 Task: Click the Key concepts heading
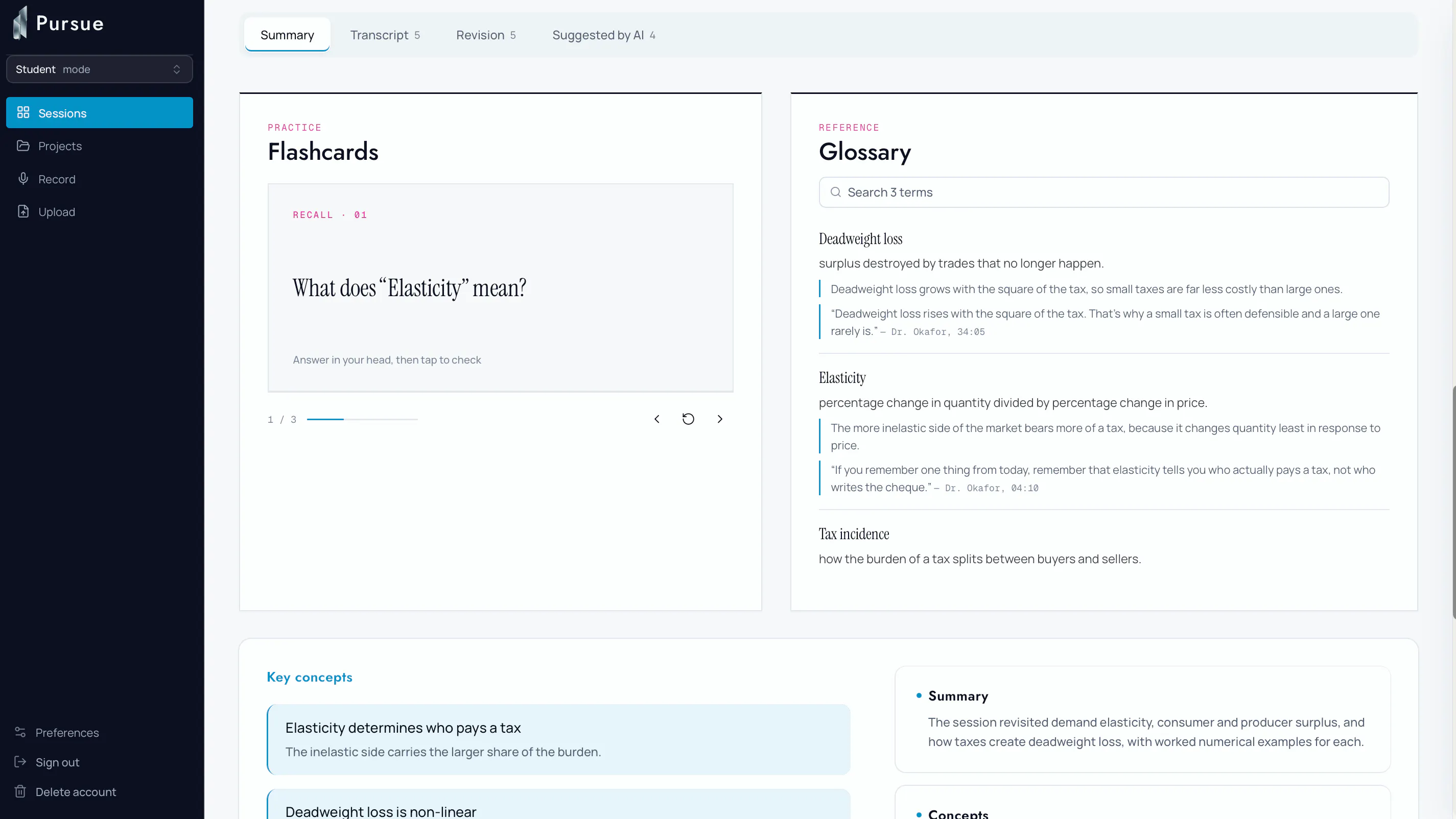[x=309, y=677]
